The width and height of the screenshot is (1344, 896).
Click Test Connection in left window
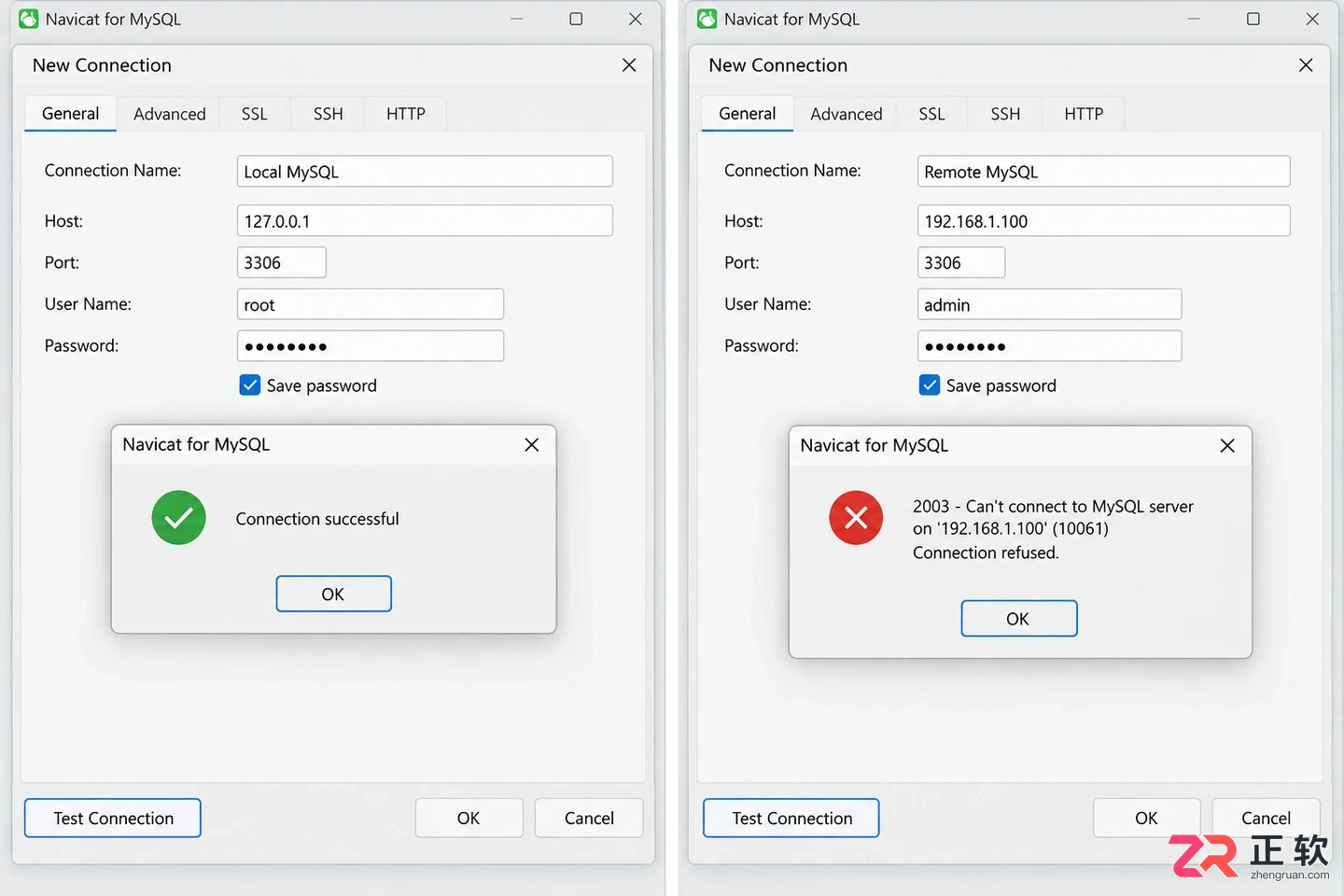pyautogui.click(x=113, y=819)
